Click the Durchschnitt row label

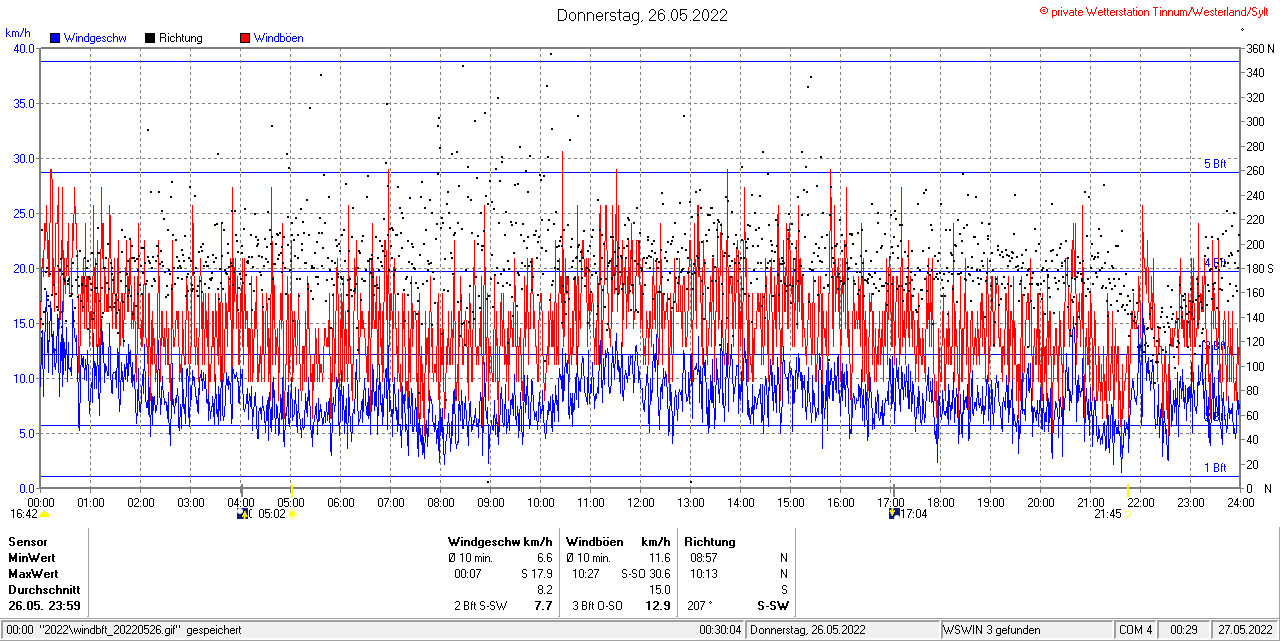click(44, 589)
